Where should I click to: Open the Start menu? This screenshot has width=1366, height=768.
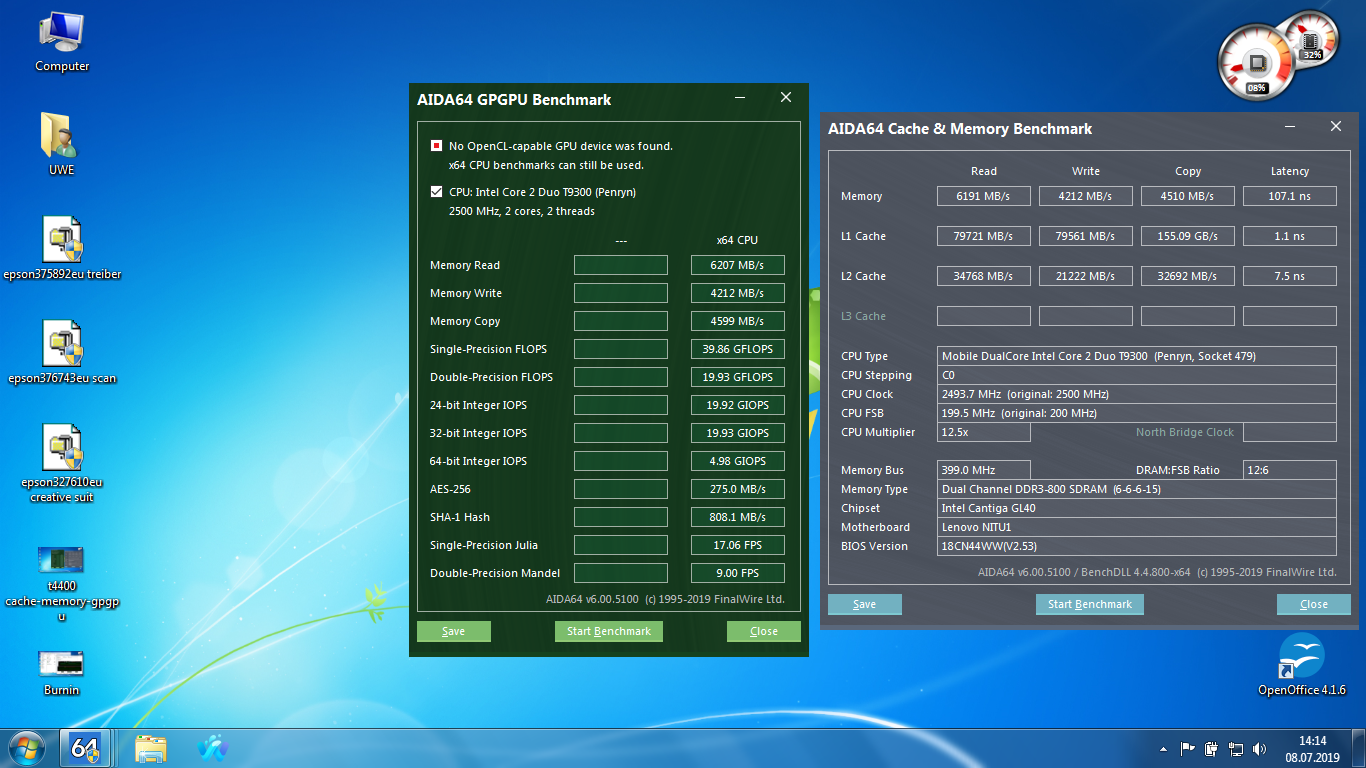[x=26, y=747]
